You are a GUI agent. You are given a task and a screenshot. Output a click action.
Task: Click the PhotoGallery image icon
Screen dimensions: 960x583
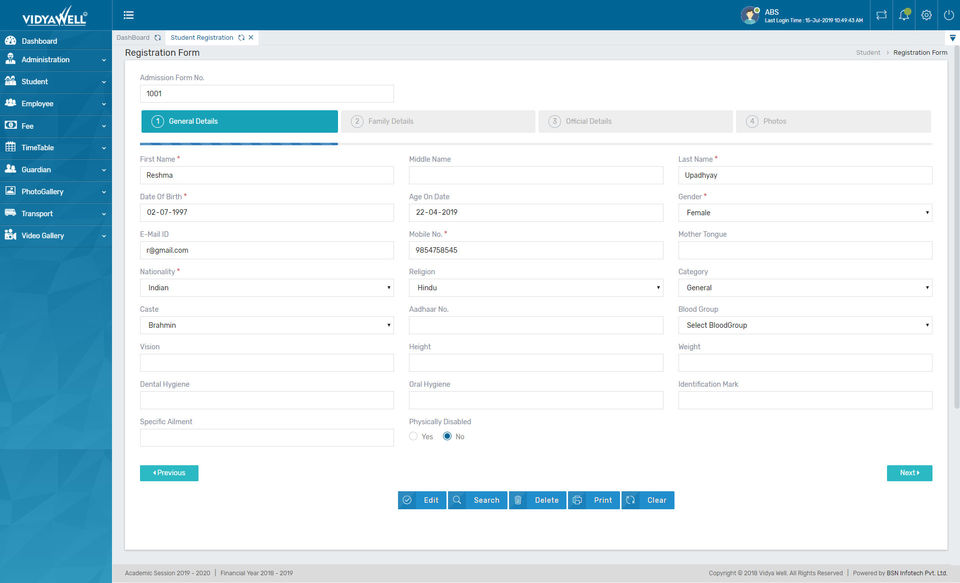tap(10, 191)
